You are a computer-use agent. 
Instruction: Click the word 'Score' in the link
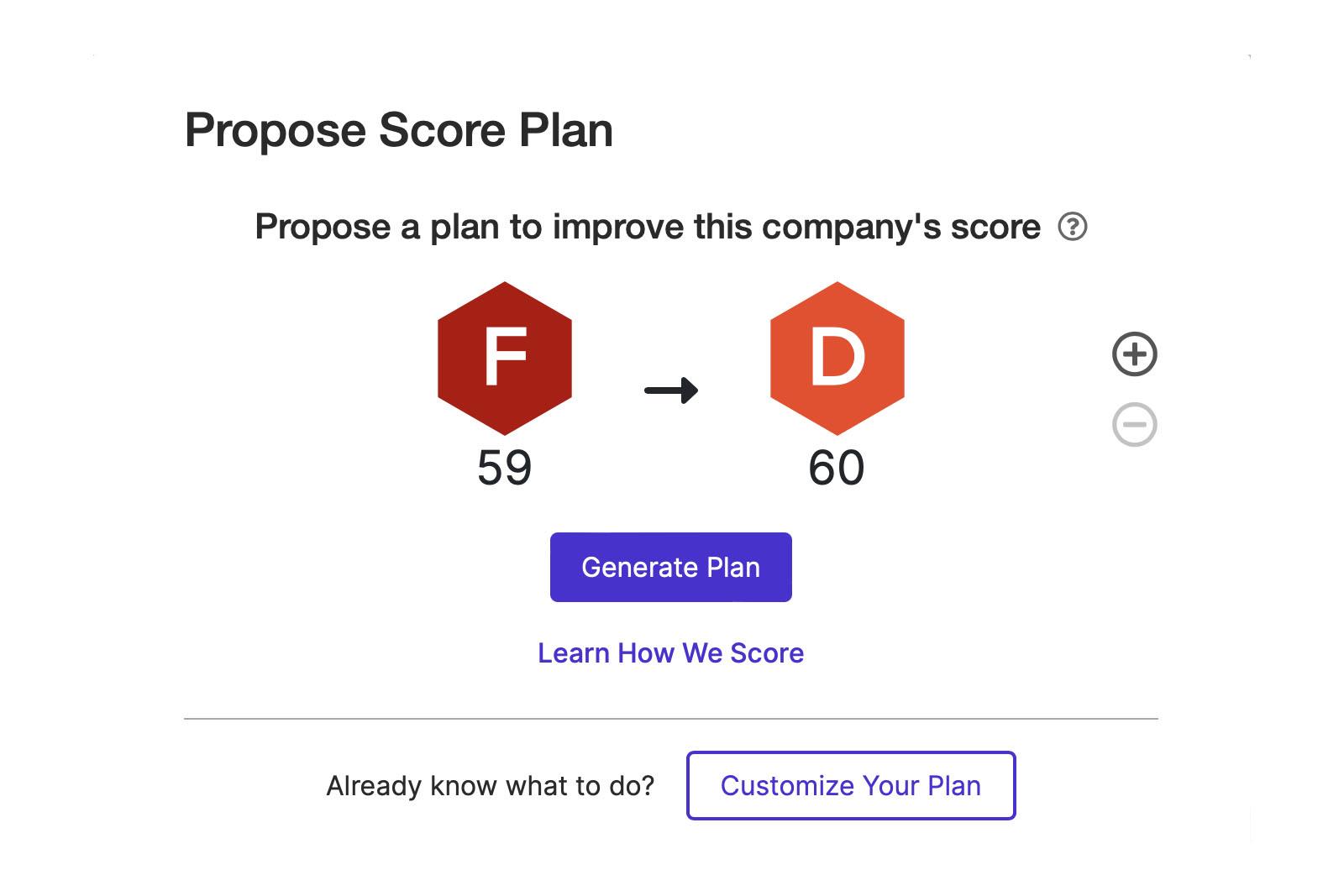point(767,652)
